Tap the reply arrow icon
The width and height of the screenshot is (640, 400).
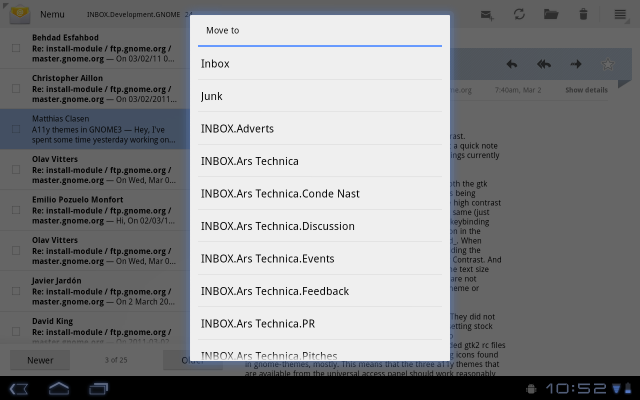pyautogui.click(x=512, y=64)
